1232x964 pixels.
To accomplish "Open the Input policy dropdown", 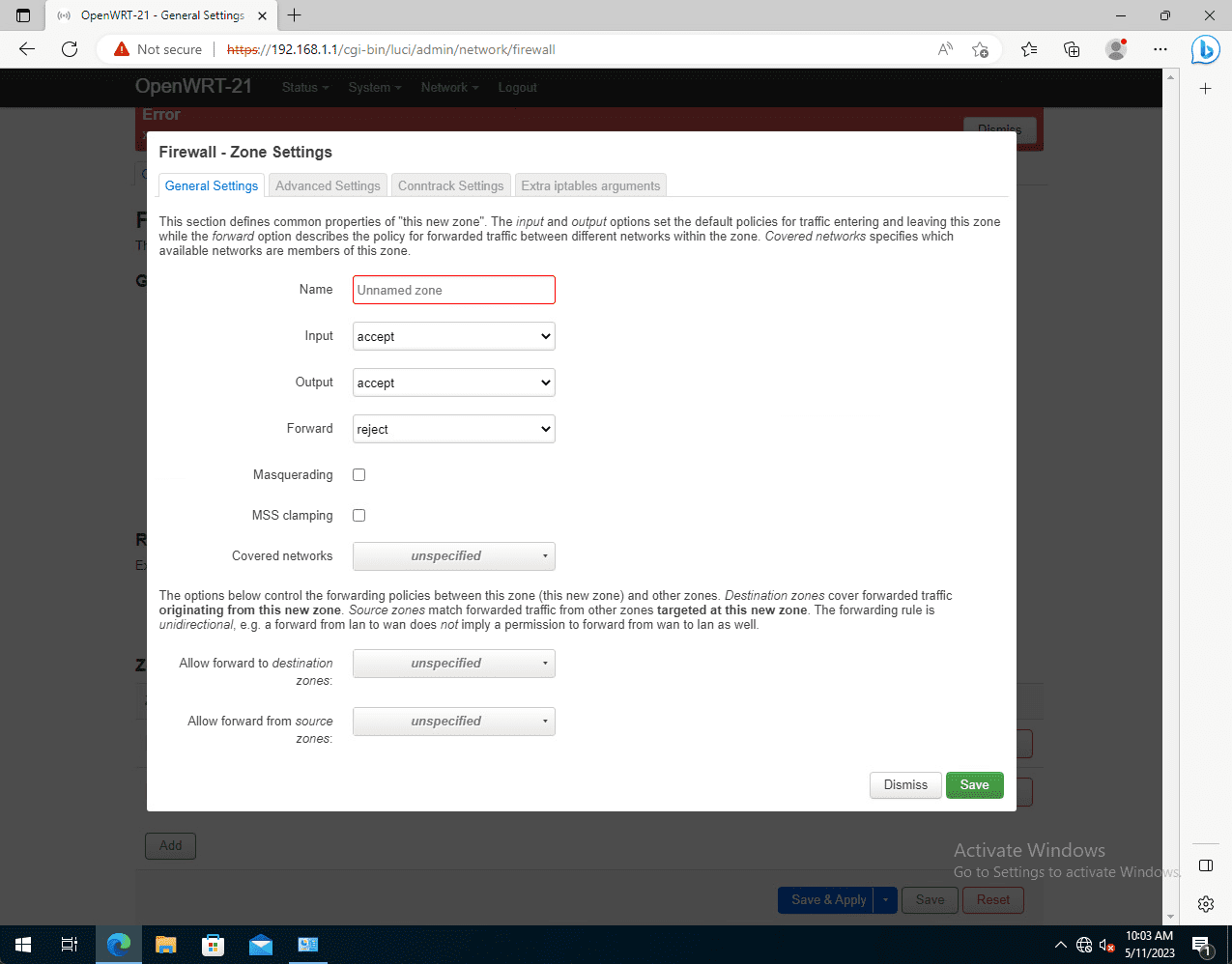I will 454,336.
